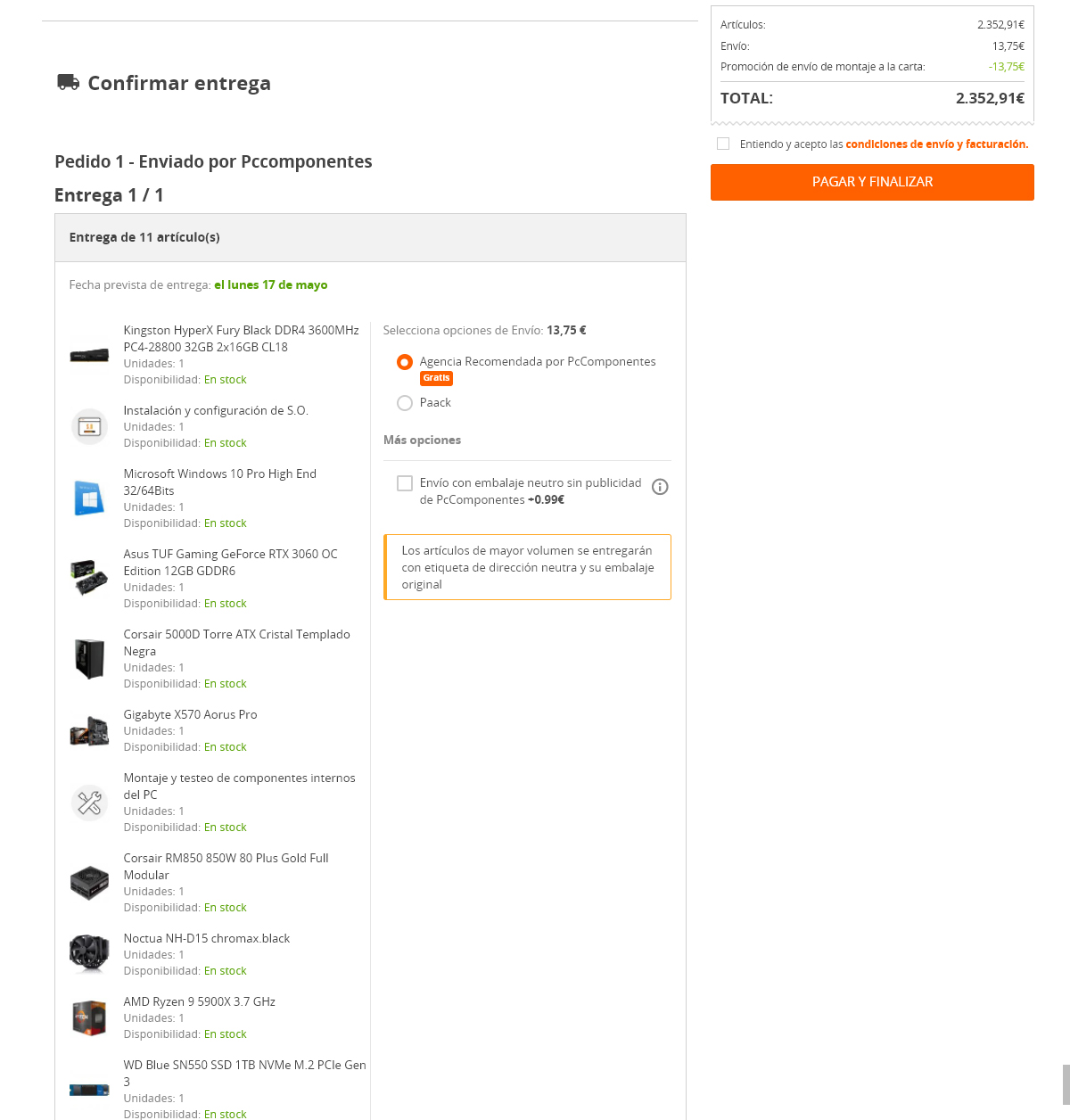Click the PC assembly tools icon
The image size is (1070, 1120).
(x=89, y=803)
